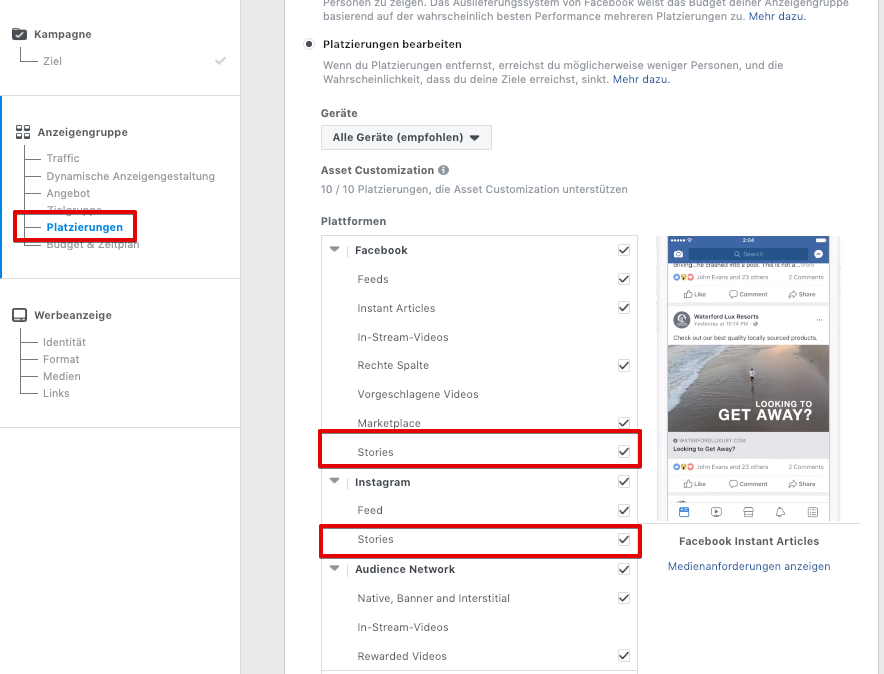Collapse the Audience Network placements list

pos(334,568)
